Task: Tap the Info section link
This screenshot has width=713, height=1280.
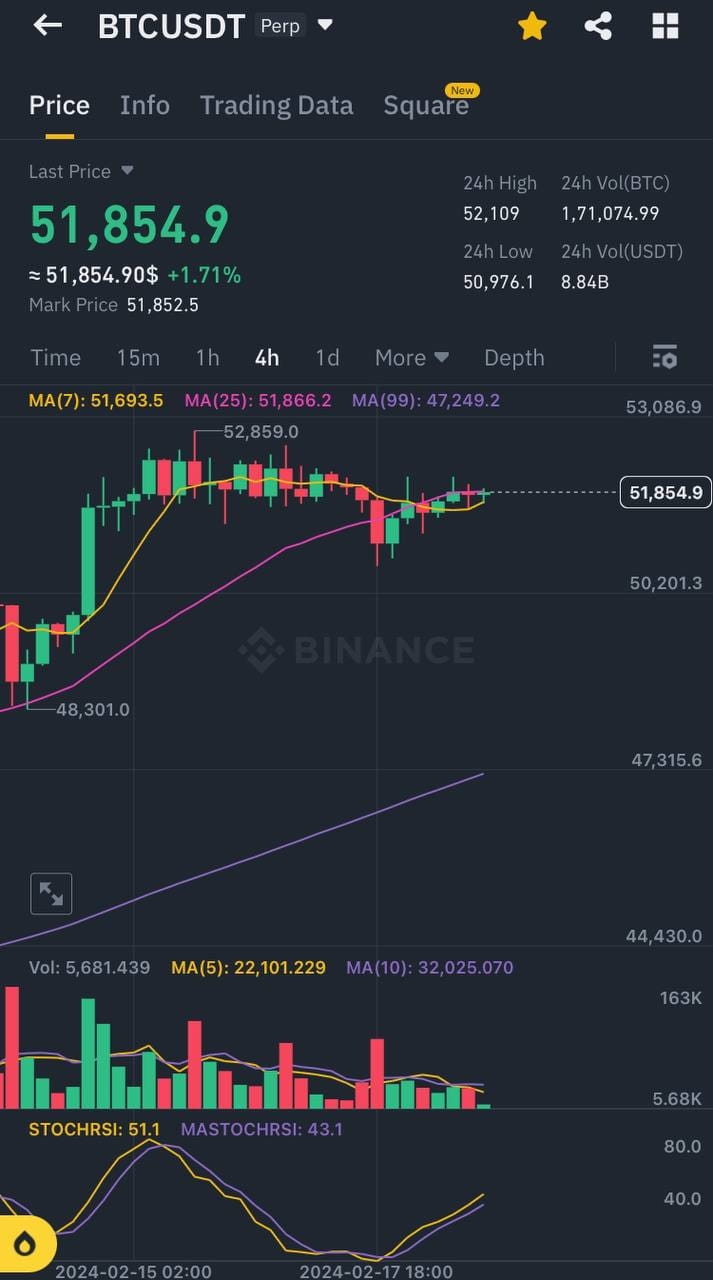Action: coord(145,104)
